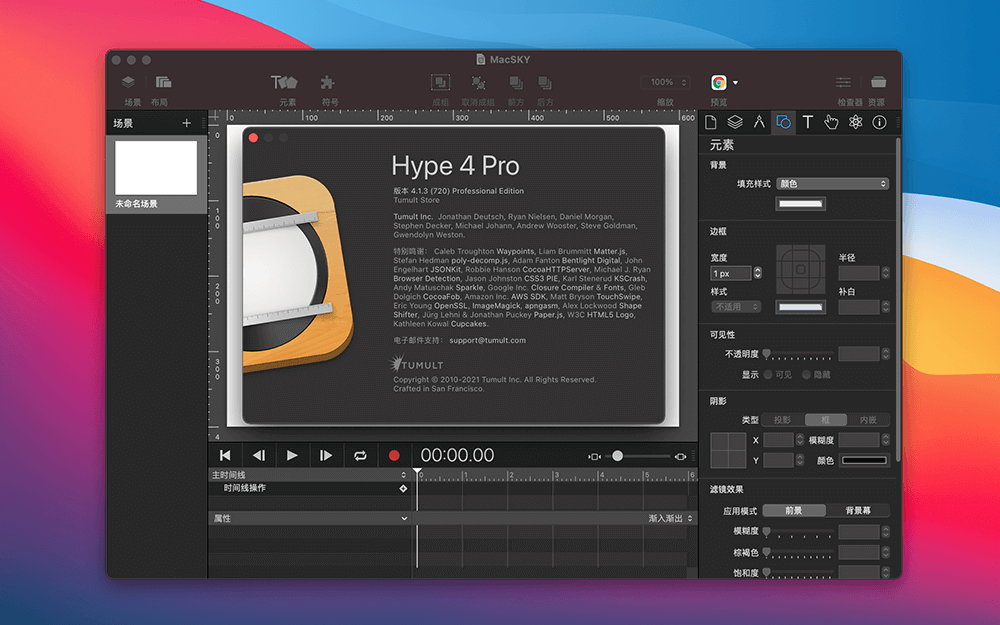Open the Physics inspector atom tab

click(x=855, y=122)
